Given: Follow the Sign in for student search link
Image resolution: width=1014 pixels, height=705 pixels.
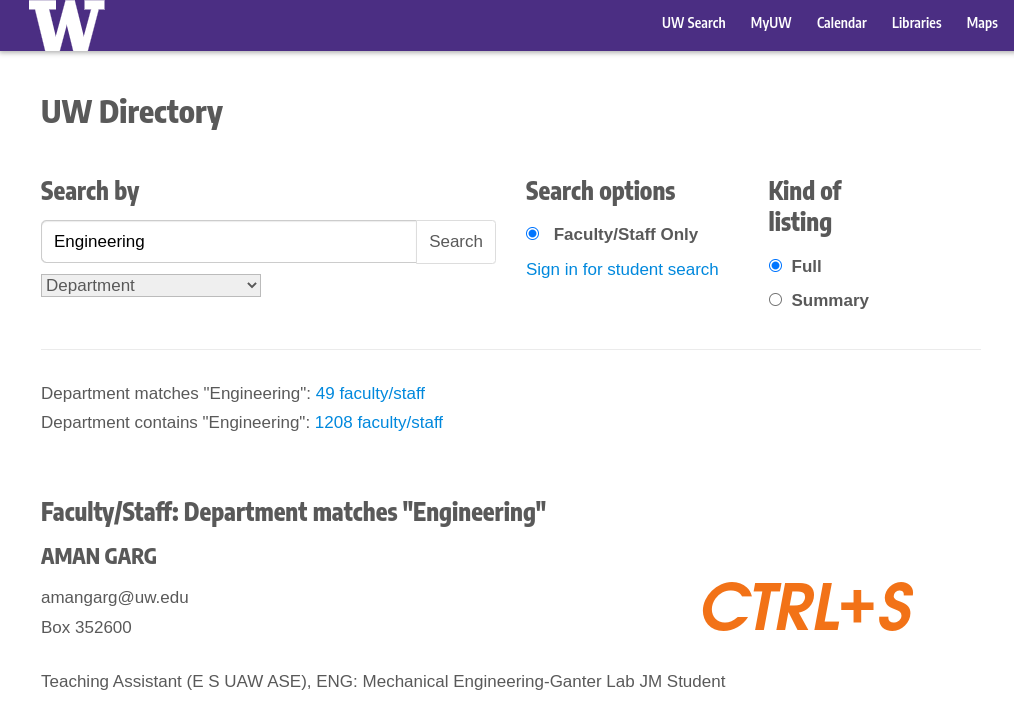Looking at the screenshot, I should click(622, 269).
